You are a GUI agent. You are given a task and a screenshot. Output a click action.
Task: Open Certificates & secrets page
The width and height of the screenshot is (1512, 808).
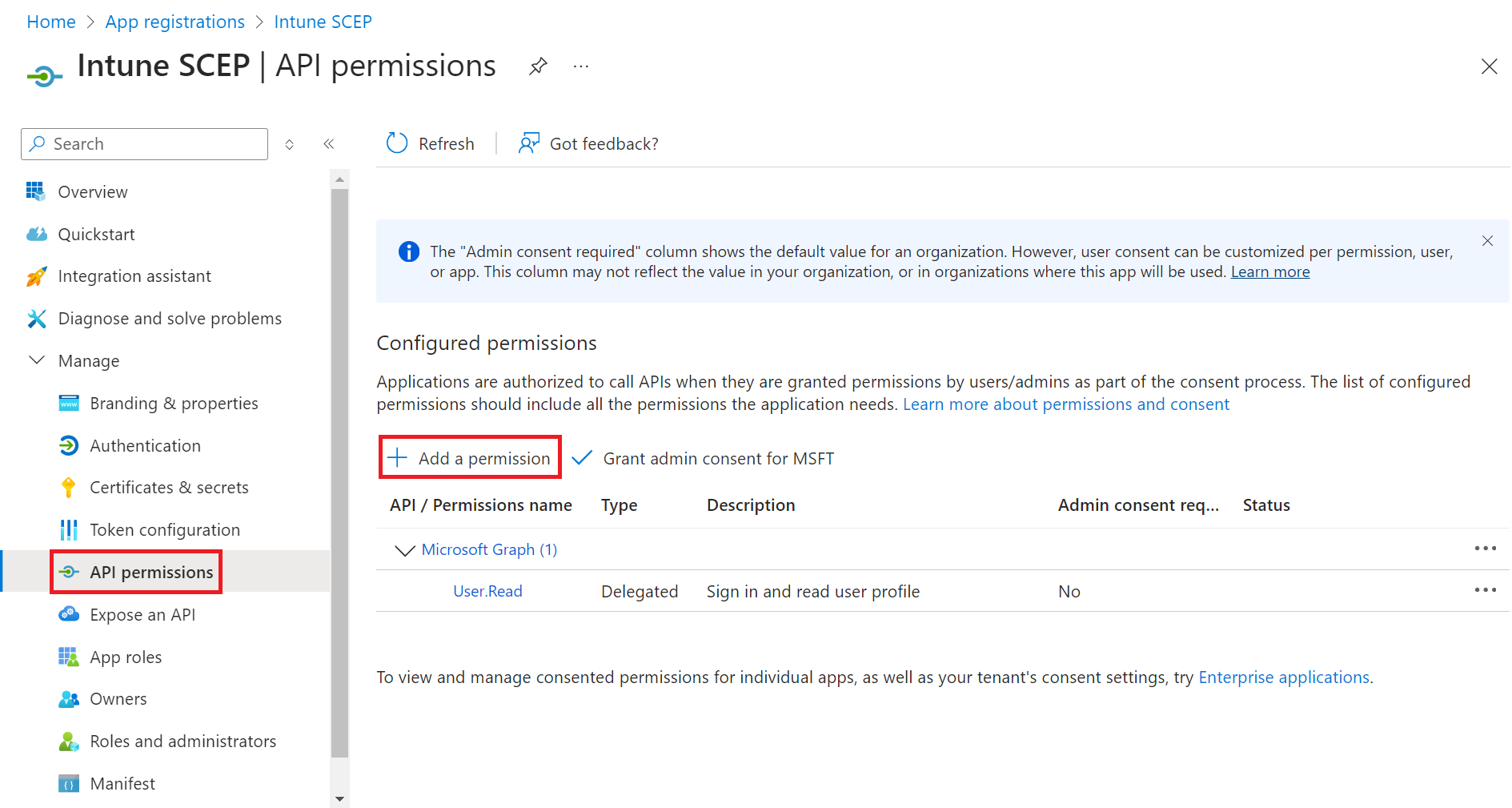(x=169, y=488)
